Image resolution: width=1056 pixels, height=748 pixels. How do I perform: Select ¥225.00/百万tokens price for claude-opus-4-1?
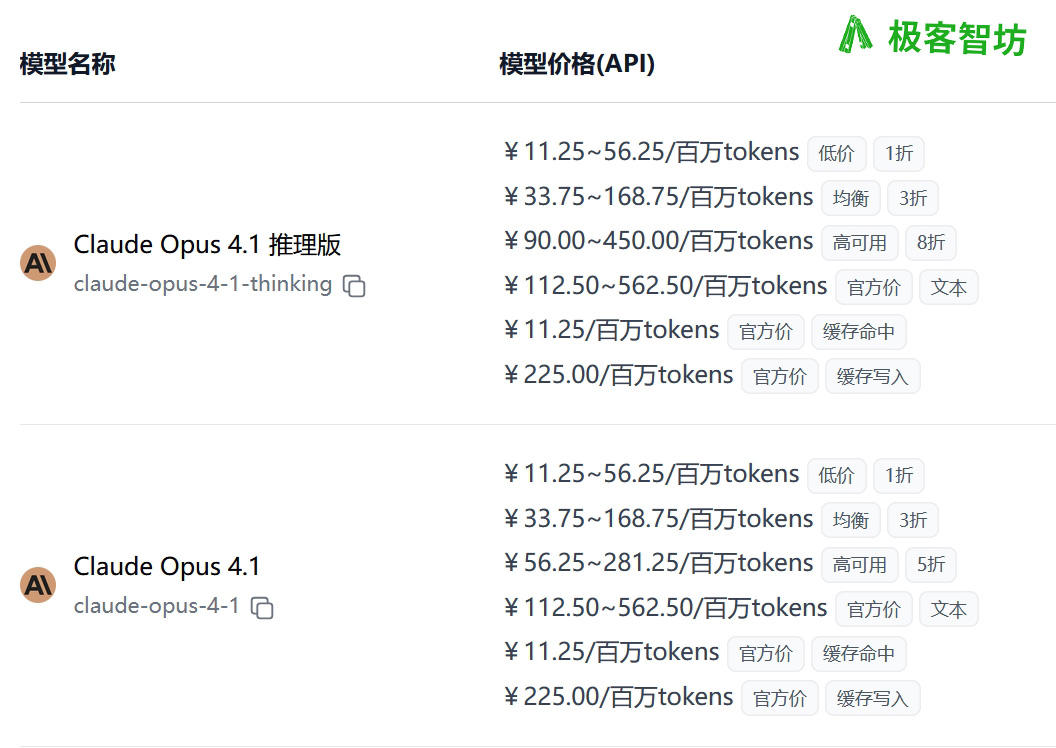618,697
